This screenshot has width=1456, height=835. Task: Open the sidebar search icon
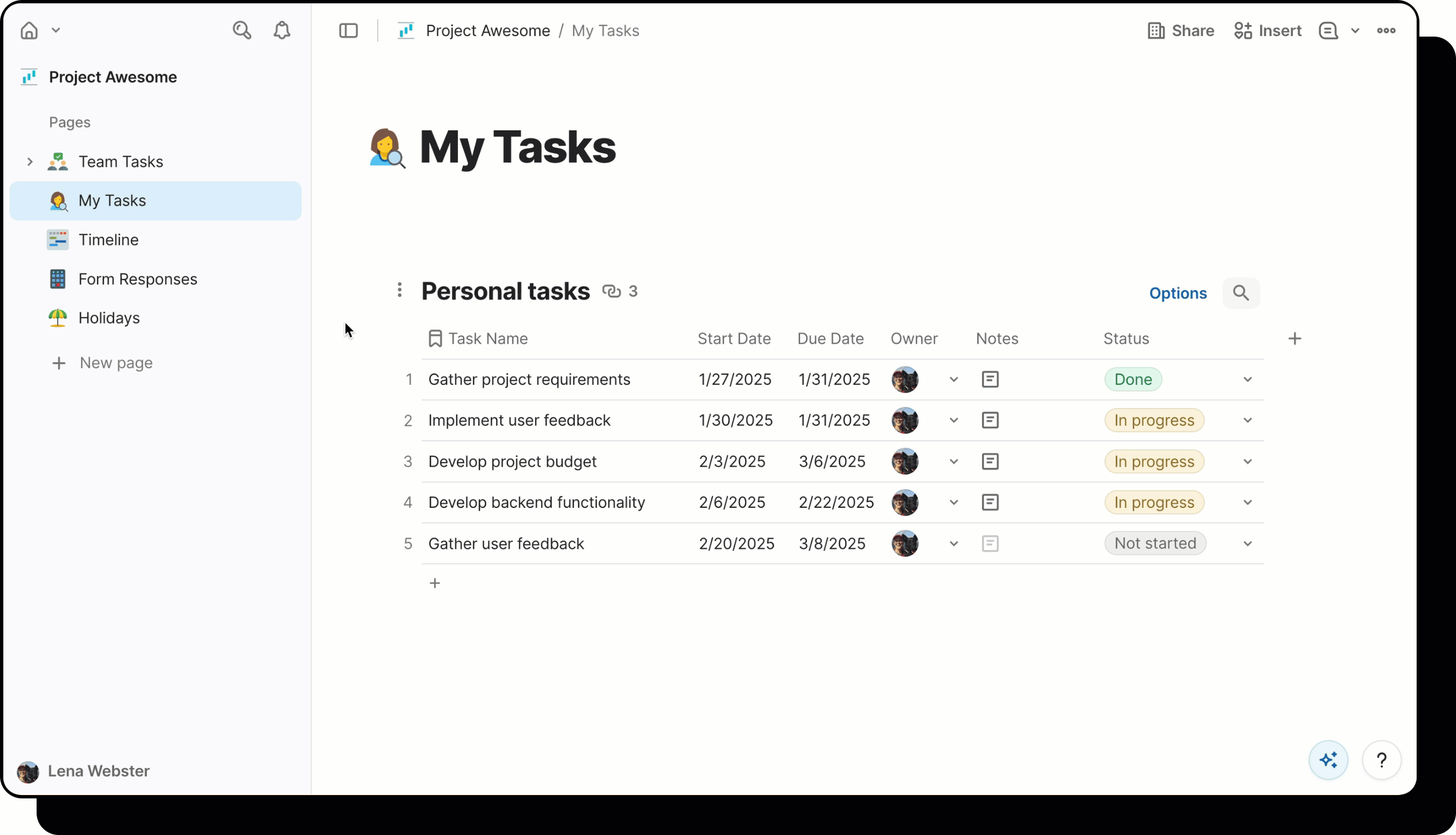click(x=241, y=30)
